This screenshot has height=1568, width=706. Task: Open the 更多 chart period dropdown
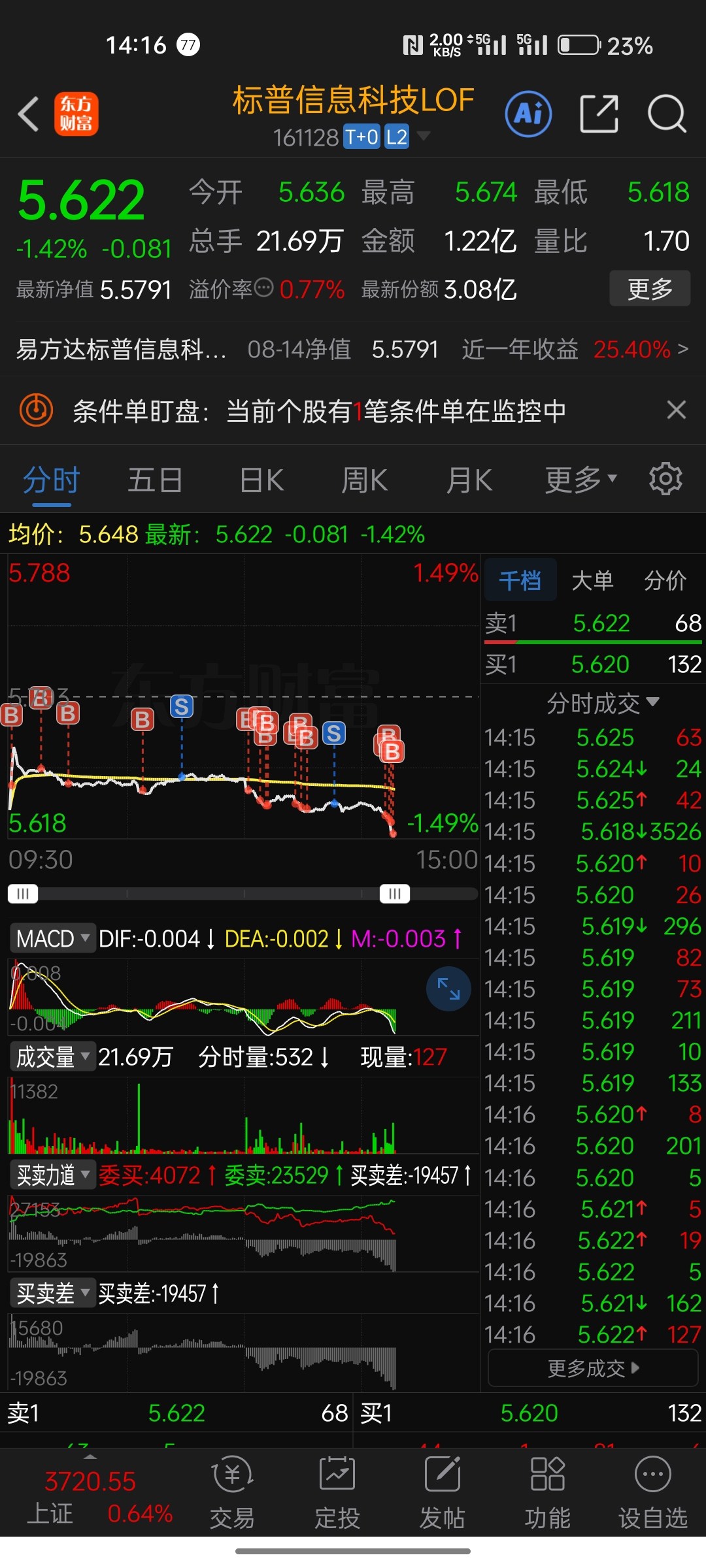(x=580, y=480)
